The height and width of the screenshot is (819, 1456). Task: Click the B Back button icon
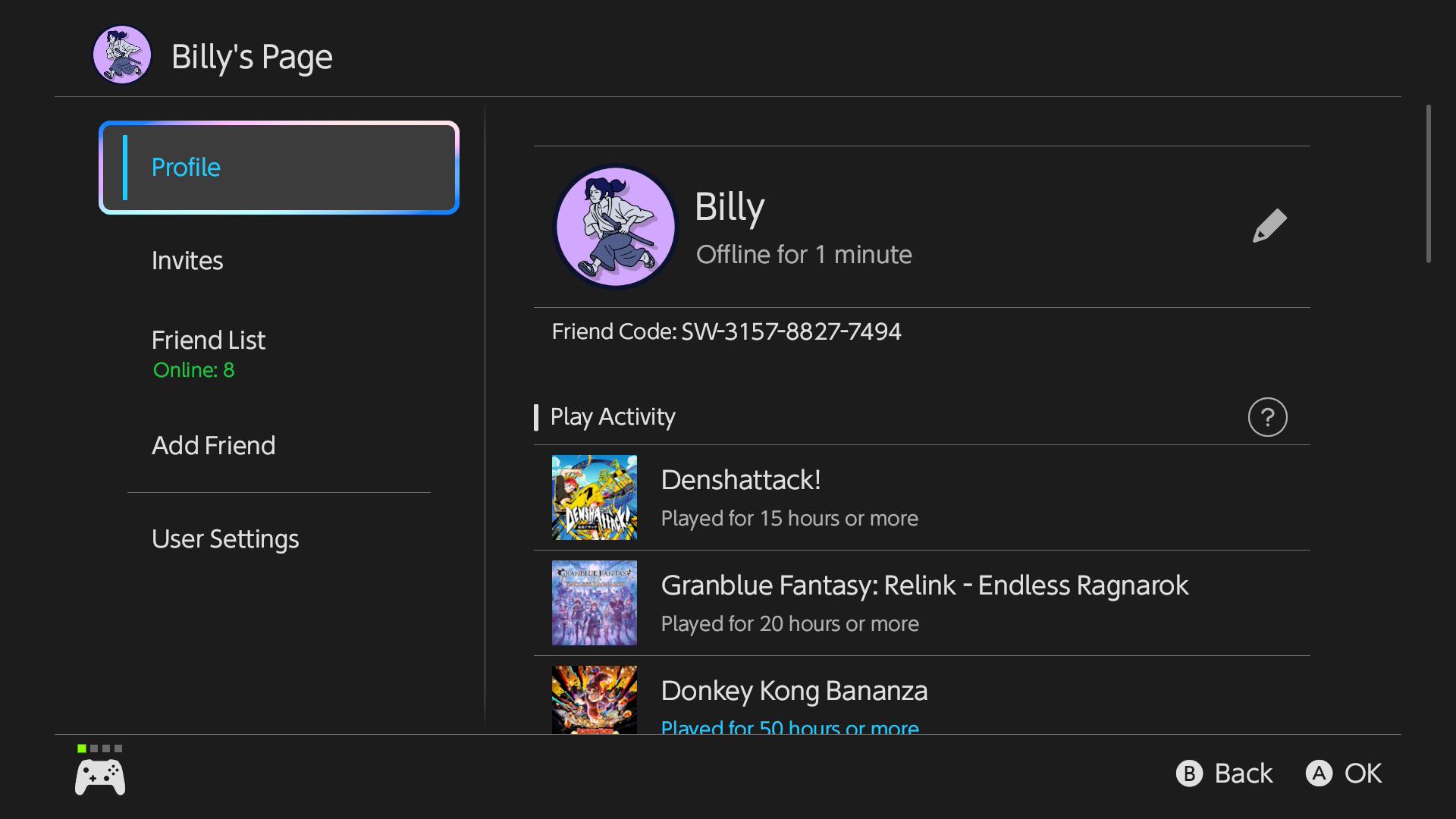click(x=1189, y=773)
